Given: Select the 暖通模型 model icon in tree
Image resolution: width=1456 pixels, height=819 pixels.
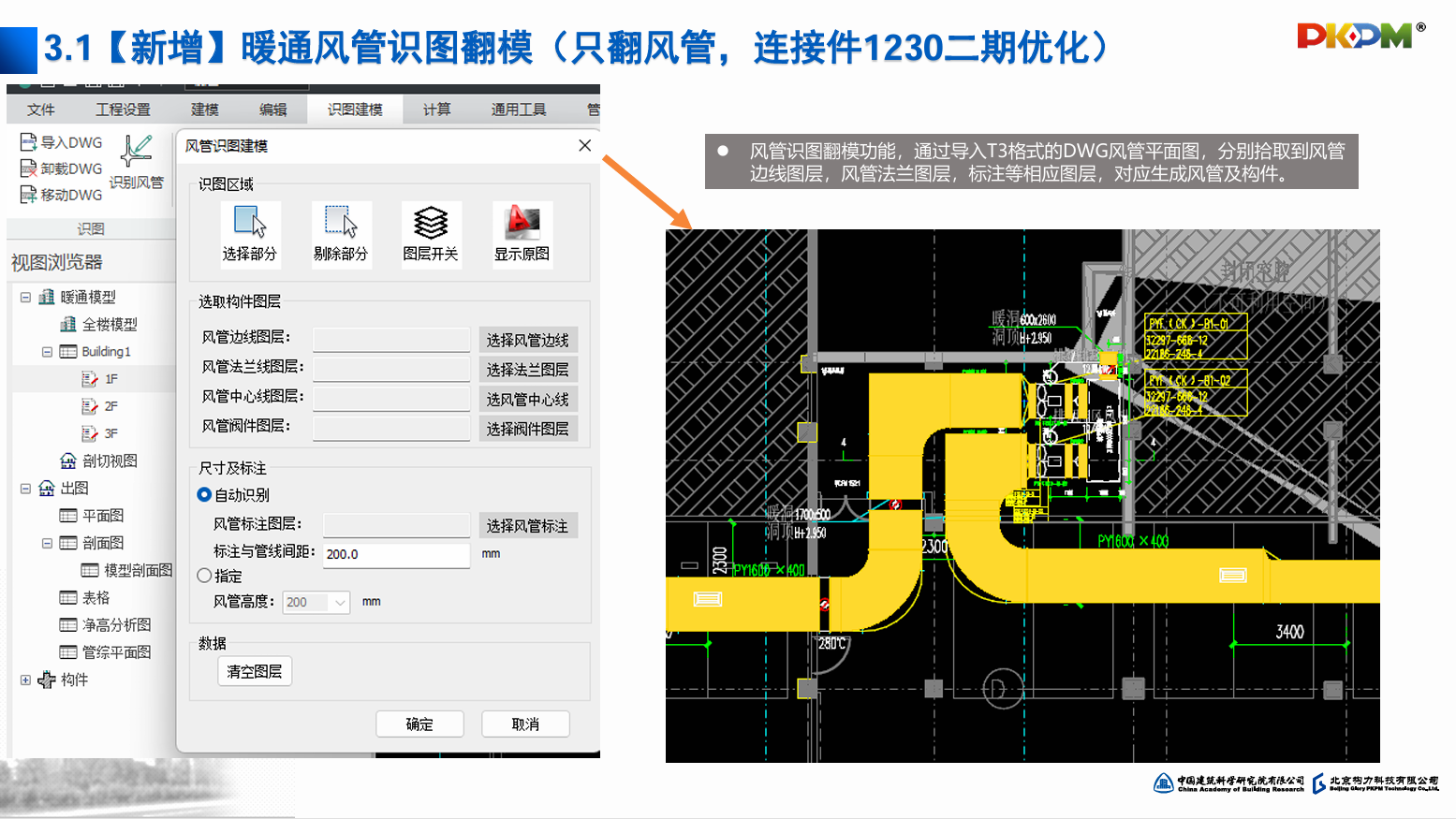Looking at the screenshot, I should pos(47,297).
